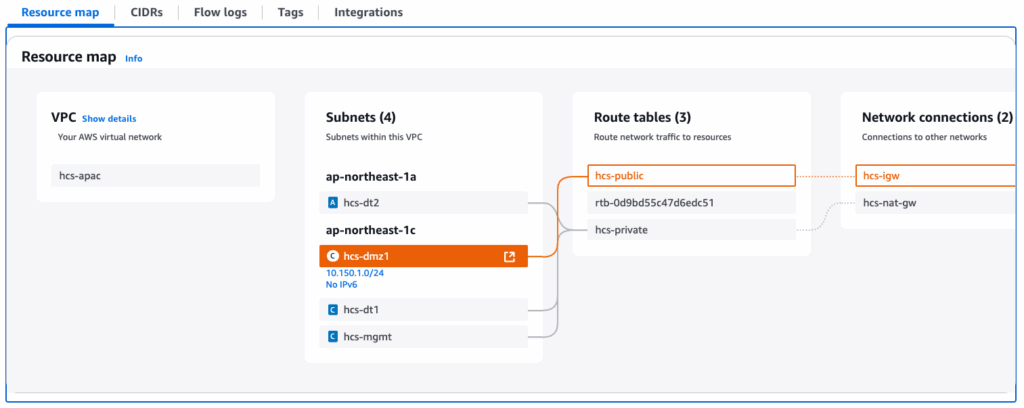The image size is (1024, 408).
Task: Select the hcs-mgmt subnet
Action: (423, 337)
